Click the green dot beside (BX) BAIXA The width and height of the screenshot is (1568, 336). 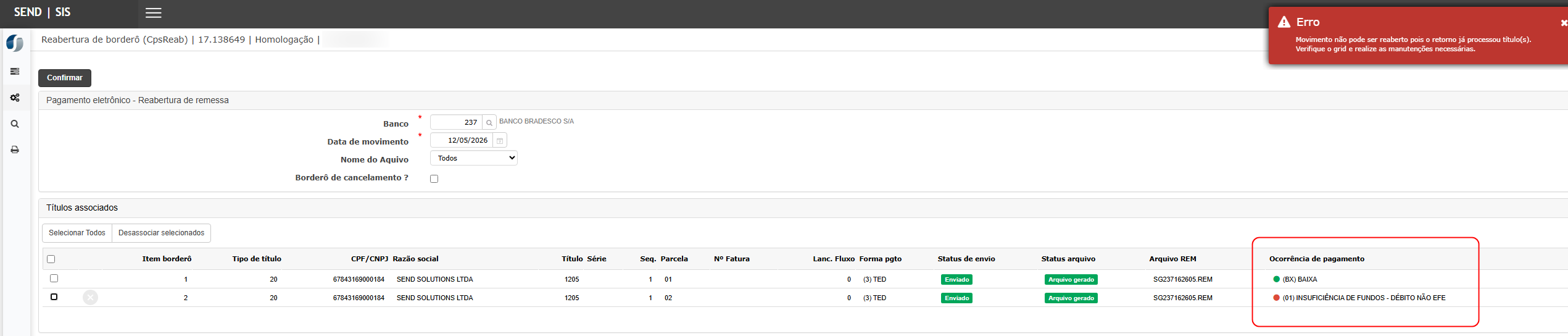click(1276, 279)
